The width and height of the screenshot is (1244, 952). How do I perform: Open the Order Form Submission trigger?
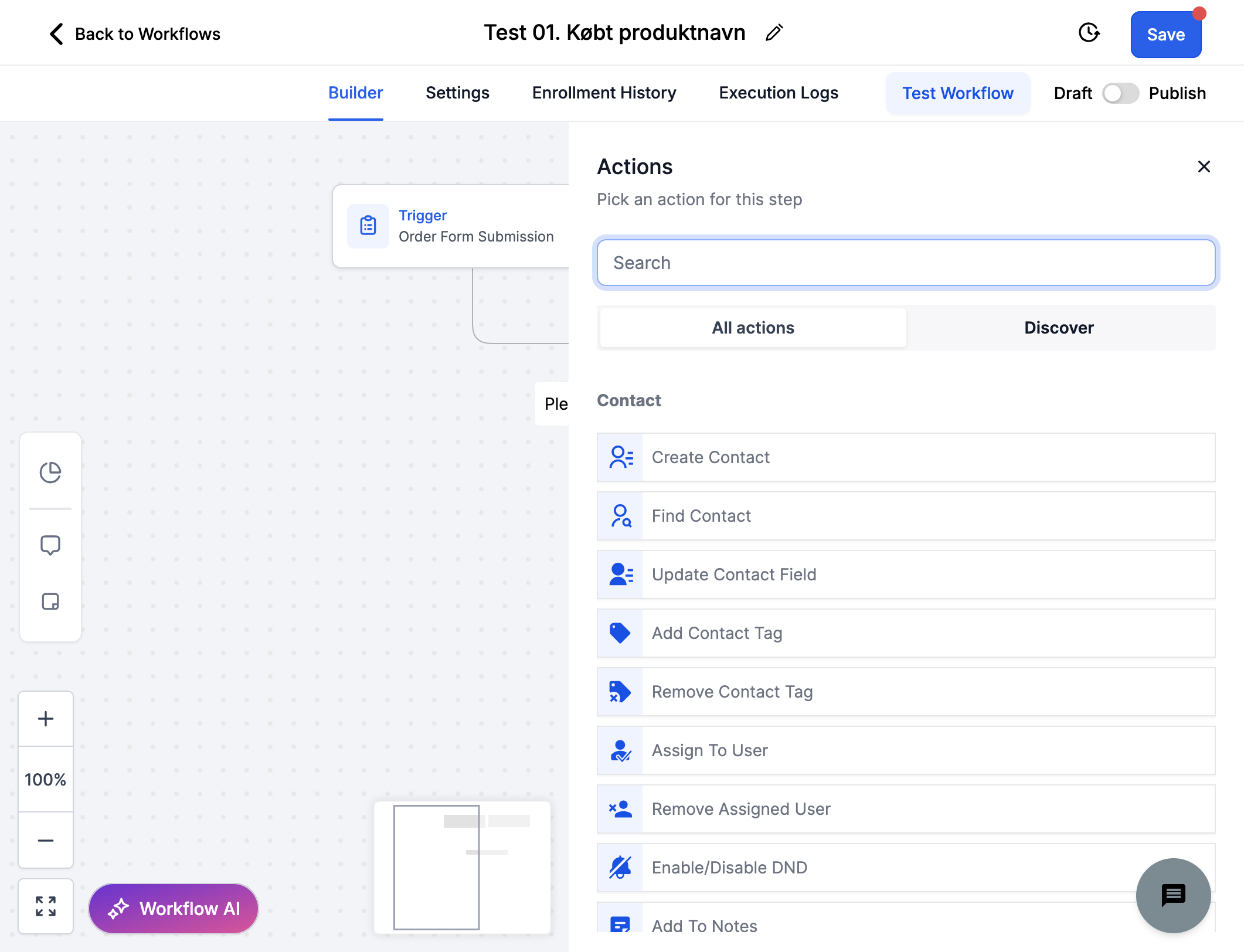451,226
